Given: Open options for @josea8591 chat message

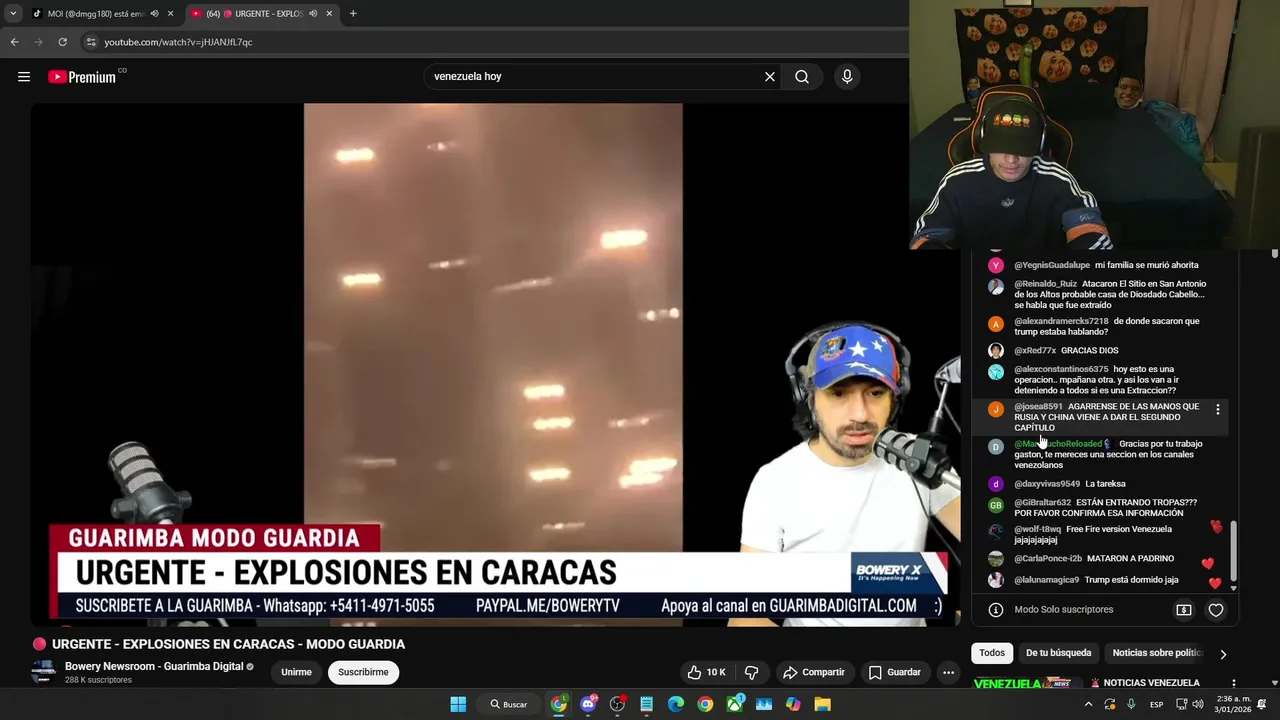Looking at the screenshot, I should (x=1217, y=410).
